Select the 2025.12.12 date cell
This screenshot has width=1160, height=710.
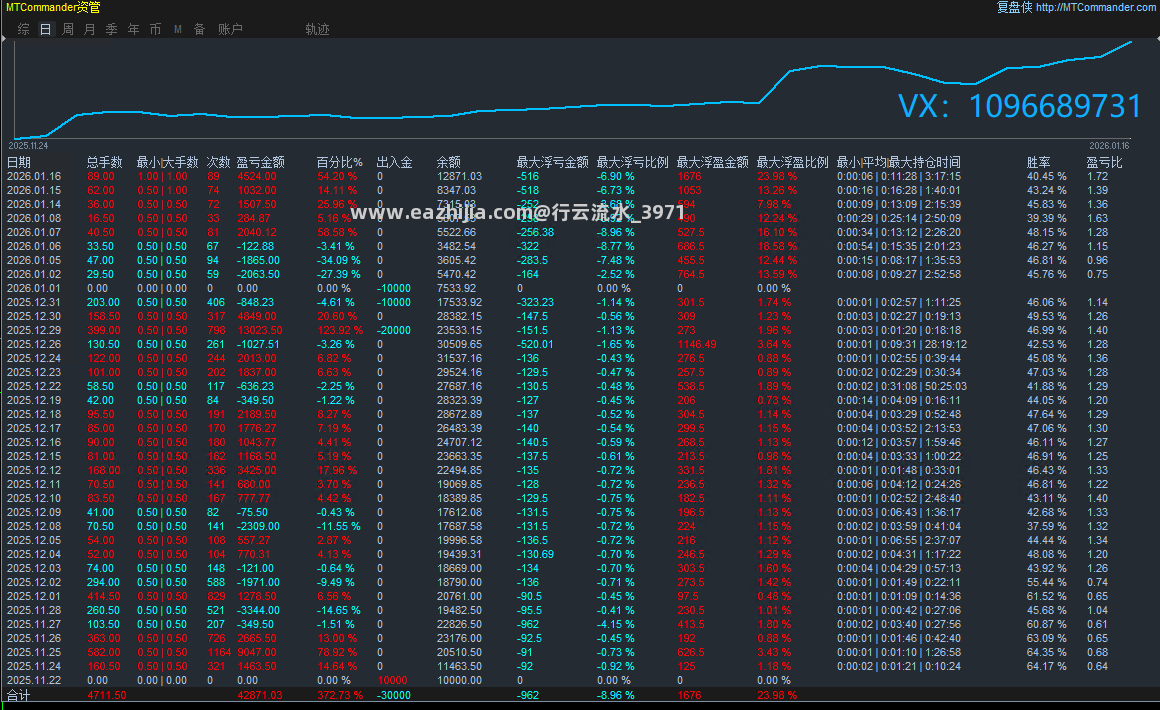tap(34, 470)
